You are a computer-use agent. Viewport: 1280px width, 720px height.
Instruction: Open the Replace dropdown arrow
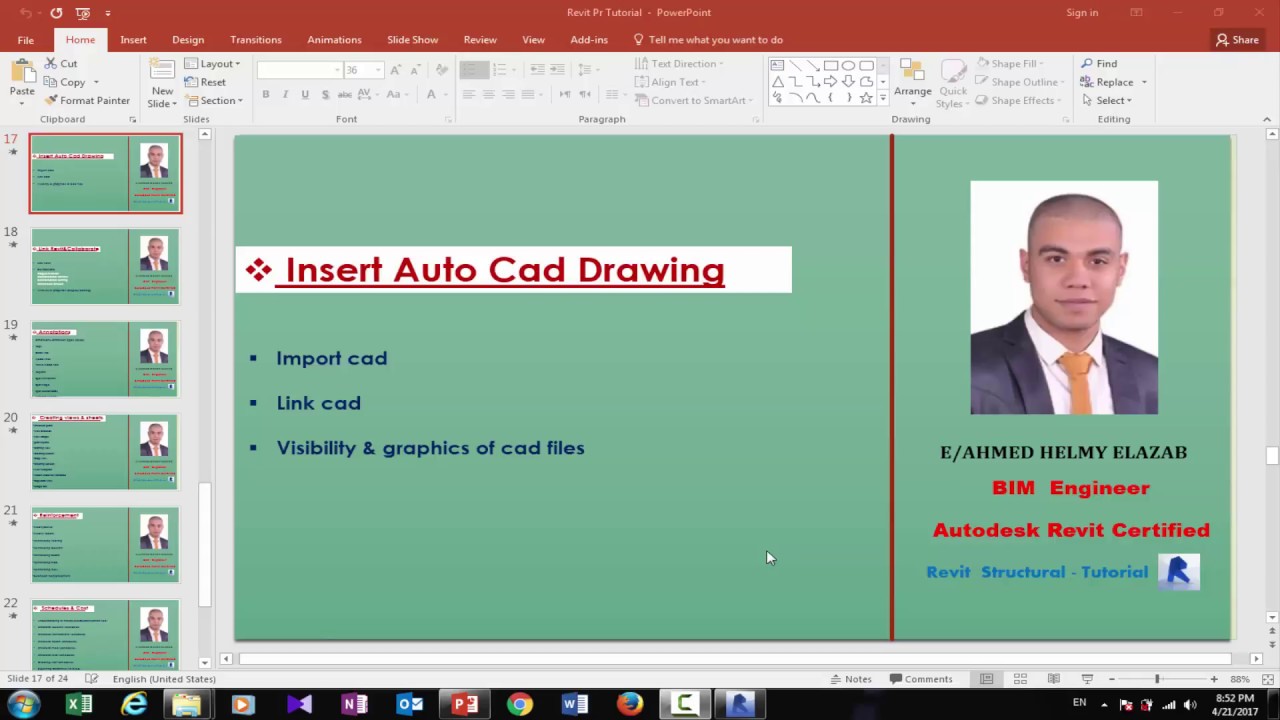[x=1144, y=83]
